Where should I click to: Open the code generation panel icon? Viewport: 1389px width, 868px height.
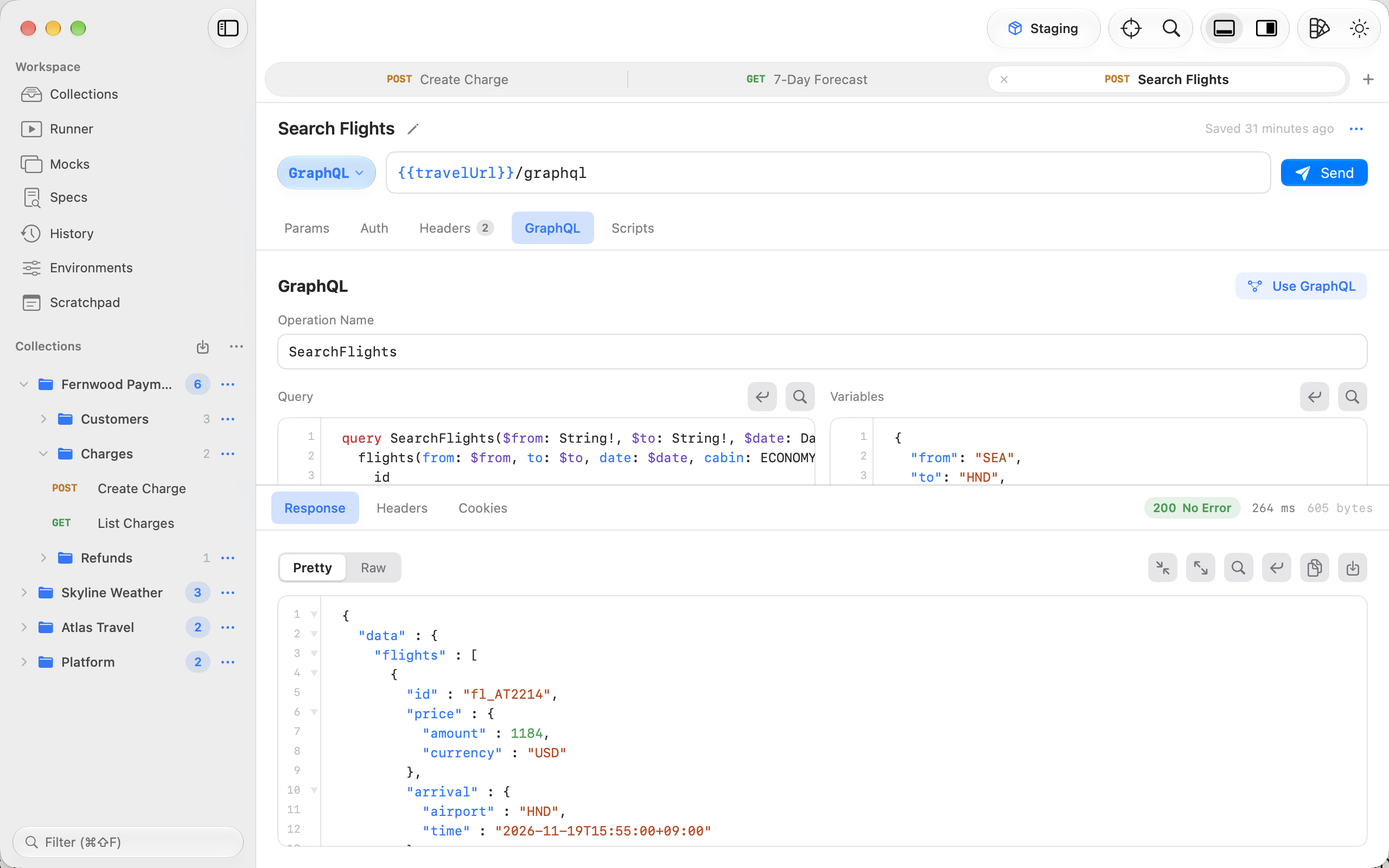(x=1319, y=28)
